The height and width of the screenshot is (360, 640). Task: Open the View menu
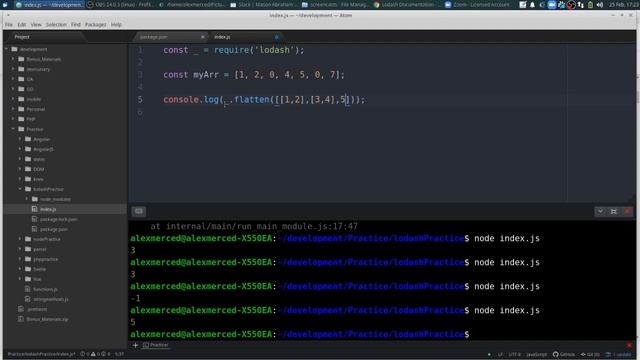(36, 24)
